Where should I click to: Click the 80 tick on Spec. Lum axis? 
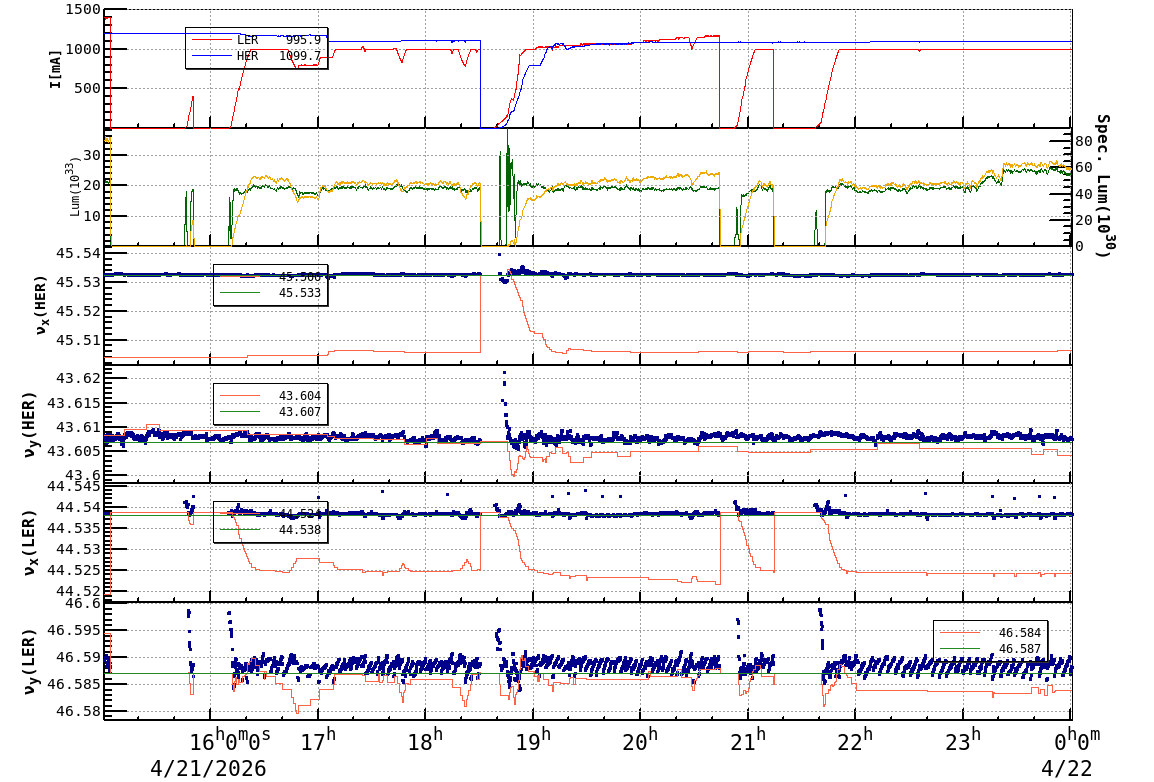click(1083, 141)
